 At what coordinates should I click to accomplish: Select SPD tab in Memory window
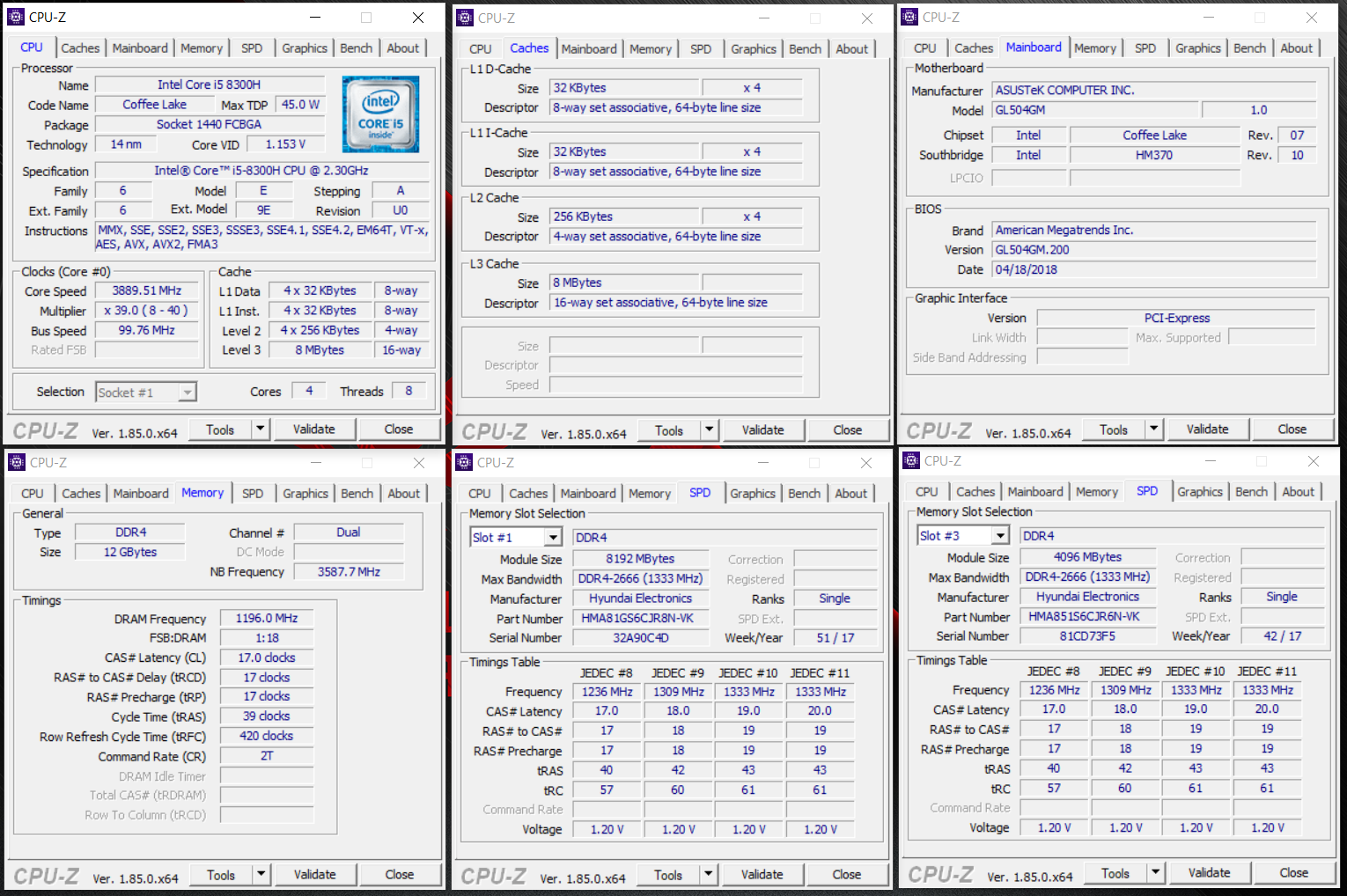(x=253, y=494)
